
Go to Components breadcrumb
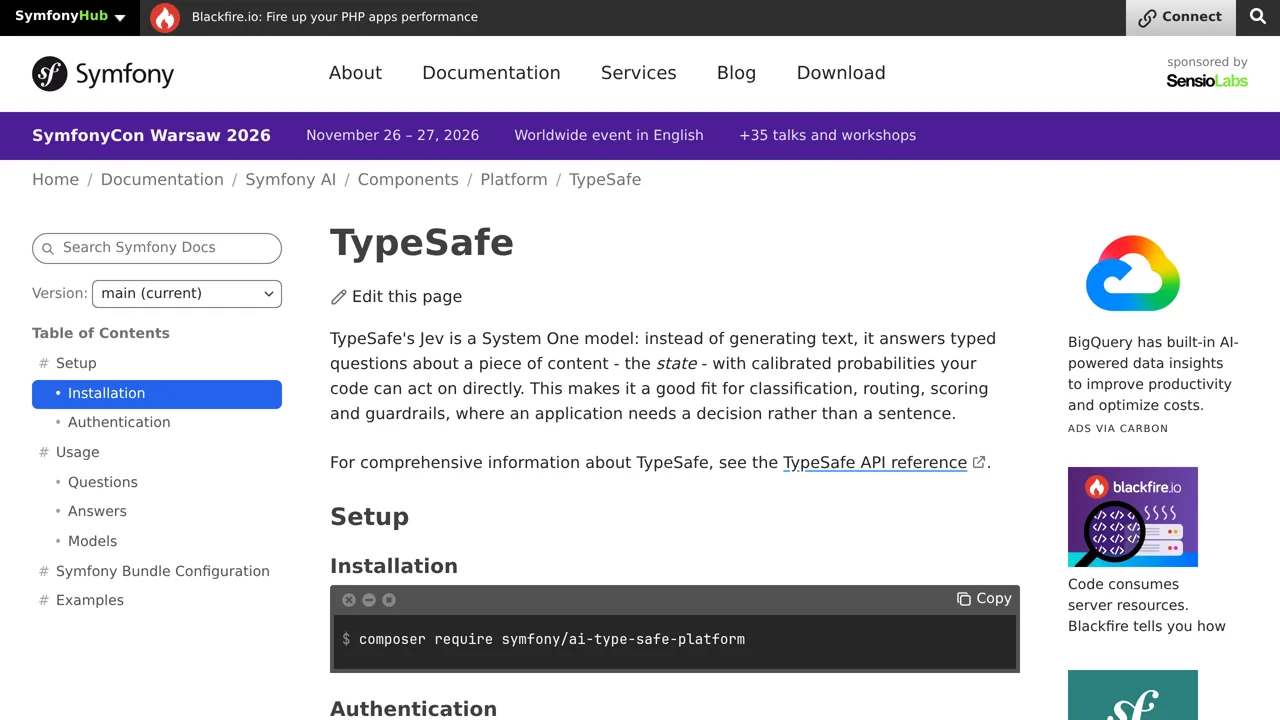click(x=408, y=180)
